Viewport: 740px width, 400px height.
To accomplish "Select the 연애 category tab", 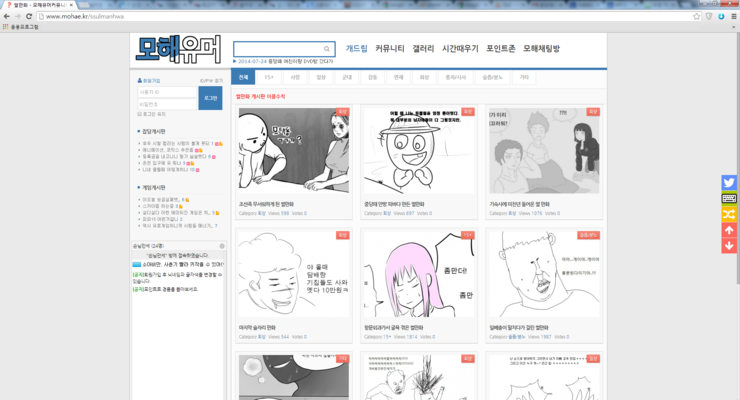I will coord(399,77).
